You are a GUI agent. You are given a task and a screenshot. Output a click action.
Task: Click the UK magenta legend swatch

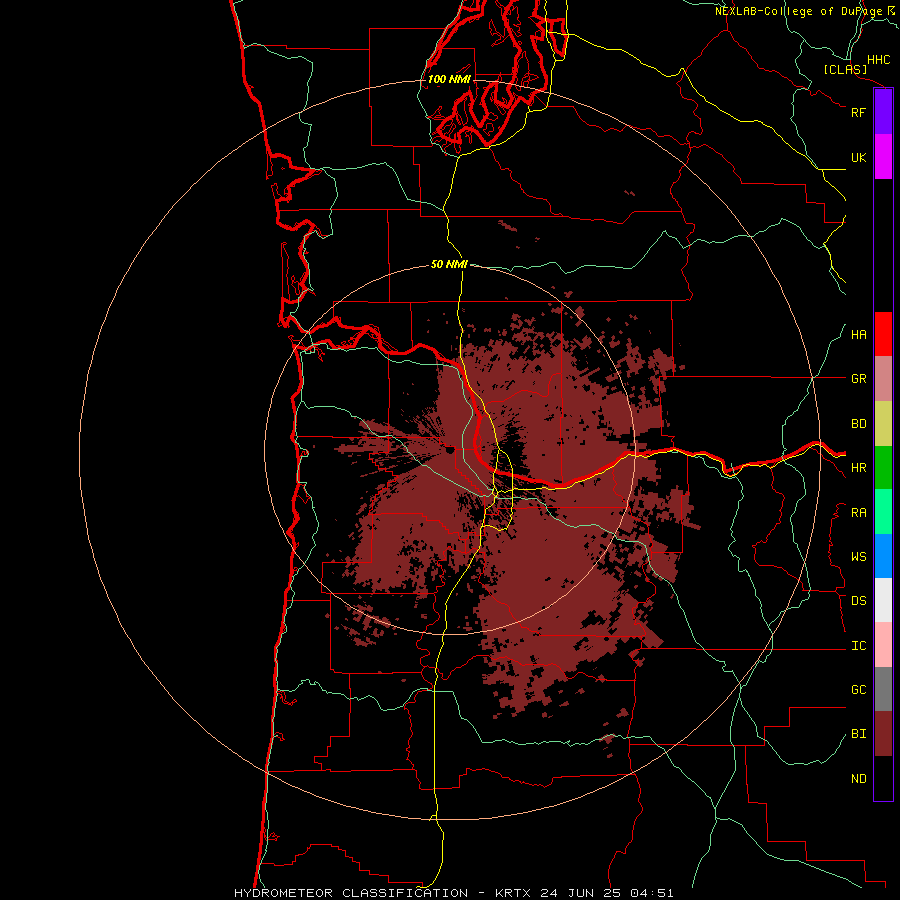883,157
